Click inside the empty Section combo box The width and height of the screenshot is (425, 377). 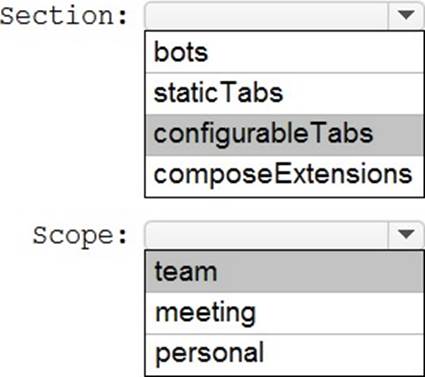267,16
